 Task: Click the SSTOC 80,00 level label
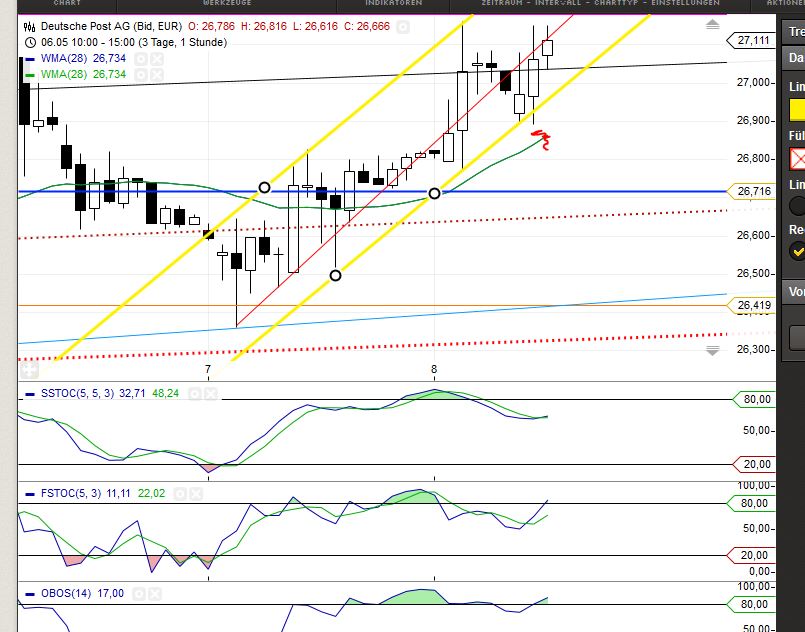coord(754,399)
